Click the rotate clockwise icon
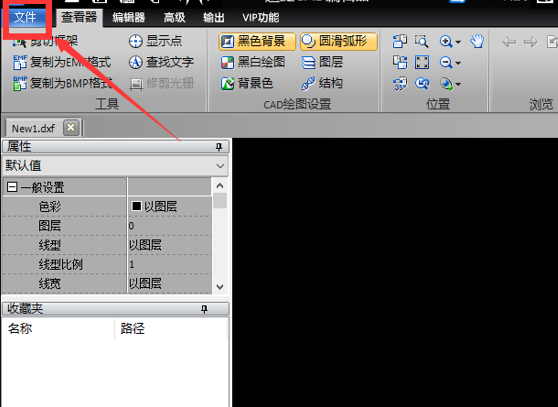 400,62
